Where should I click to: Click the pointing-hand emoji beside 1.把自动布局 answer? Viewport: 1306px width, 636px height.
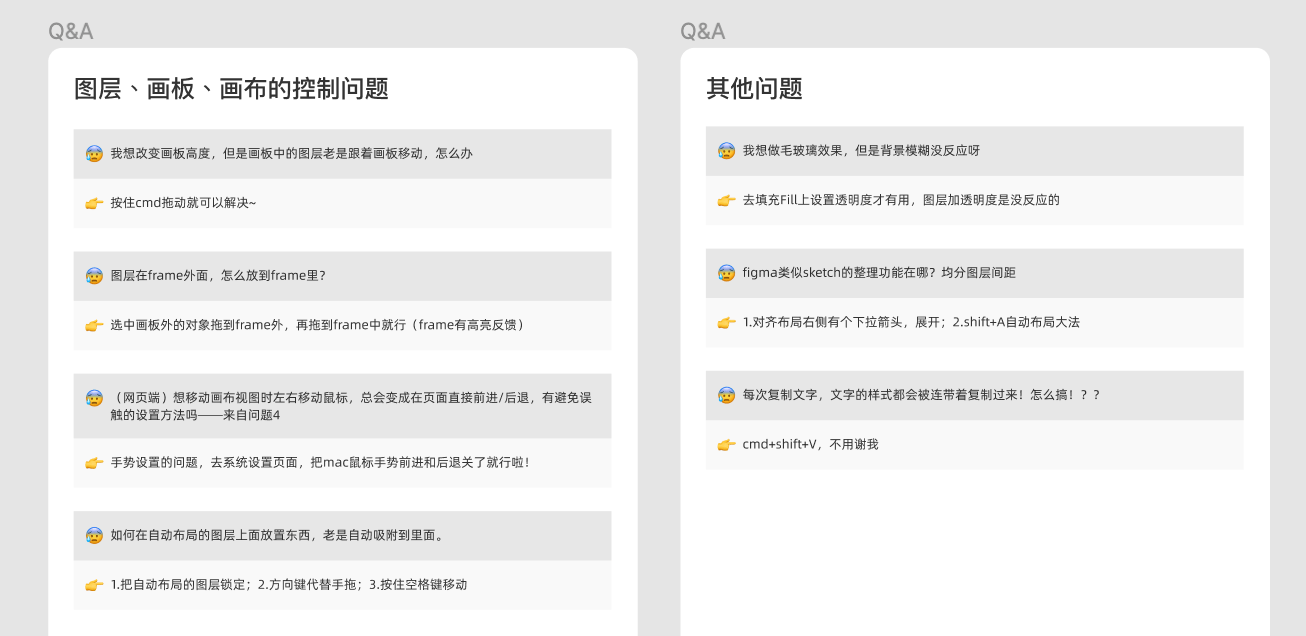(94, 585)
